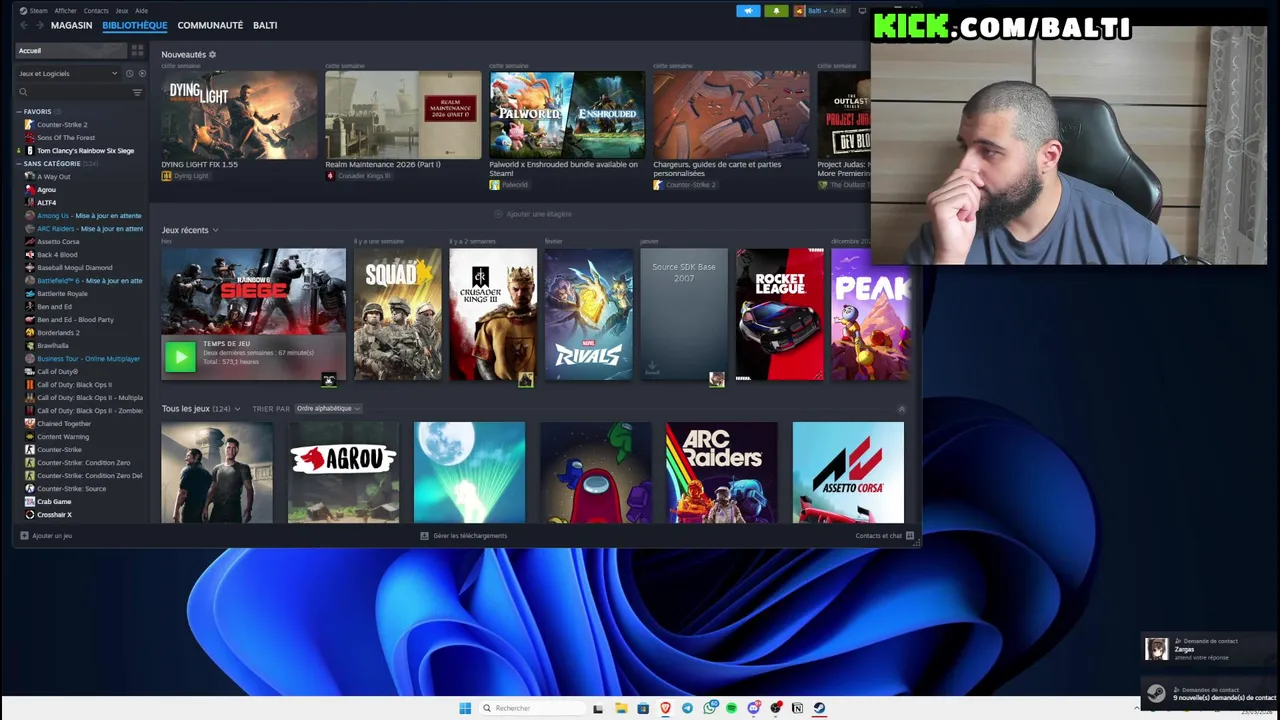The width and height of the screenshot is (1280, 720).
Task: Open the Jeux menu
Action: (122, 11)
